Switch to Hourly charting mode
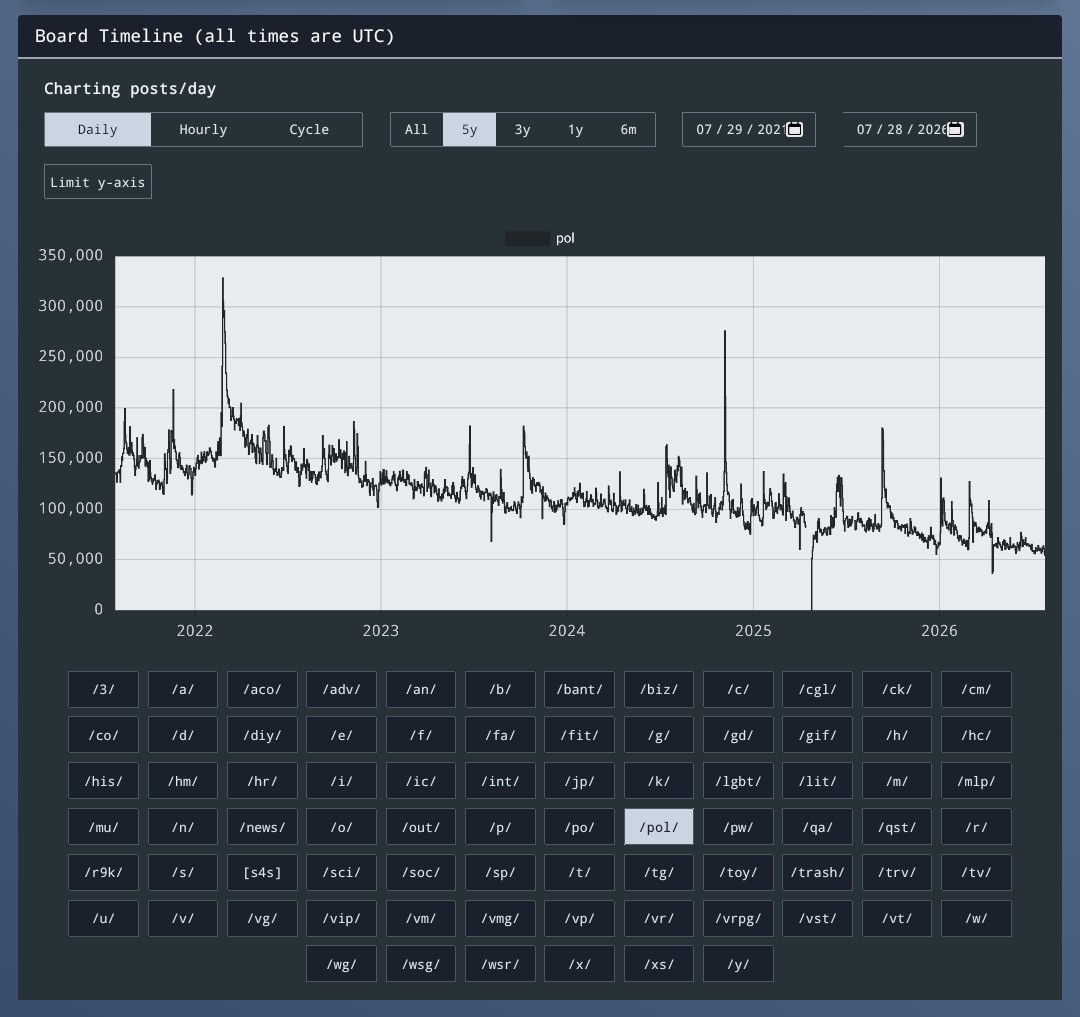The image size is (1080, 1017). (203, 129)
